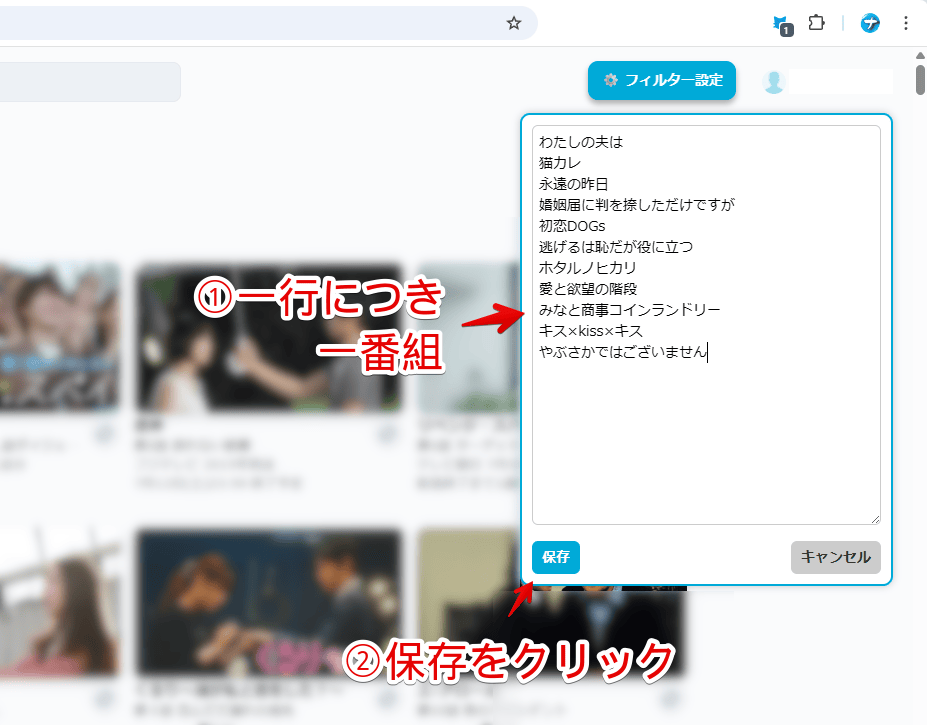Open the Extensions puzzle-piece menu

click(x=816, y=23)
